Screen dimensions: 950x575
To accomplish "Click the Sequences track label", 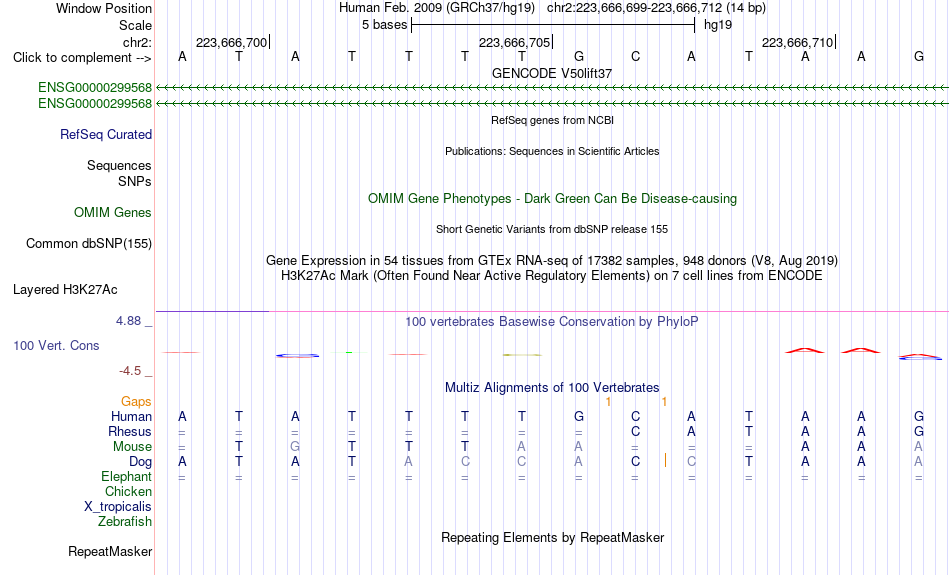I will (x=119, y=165).
